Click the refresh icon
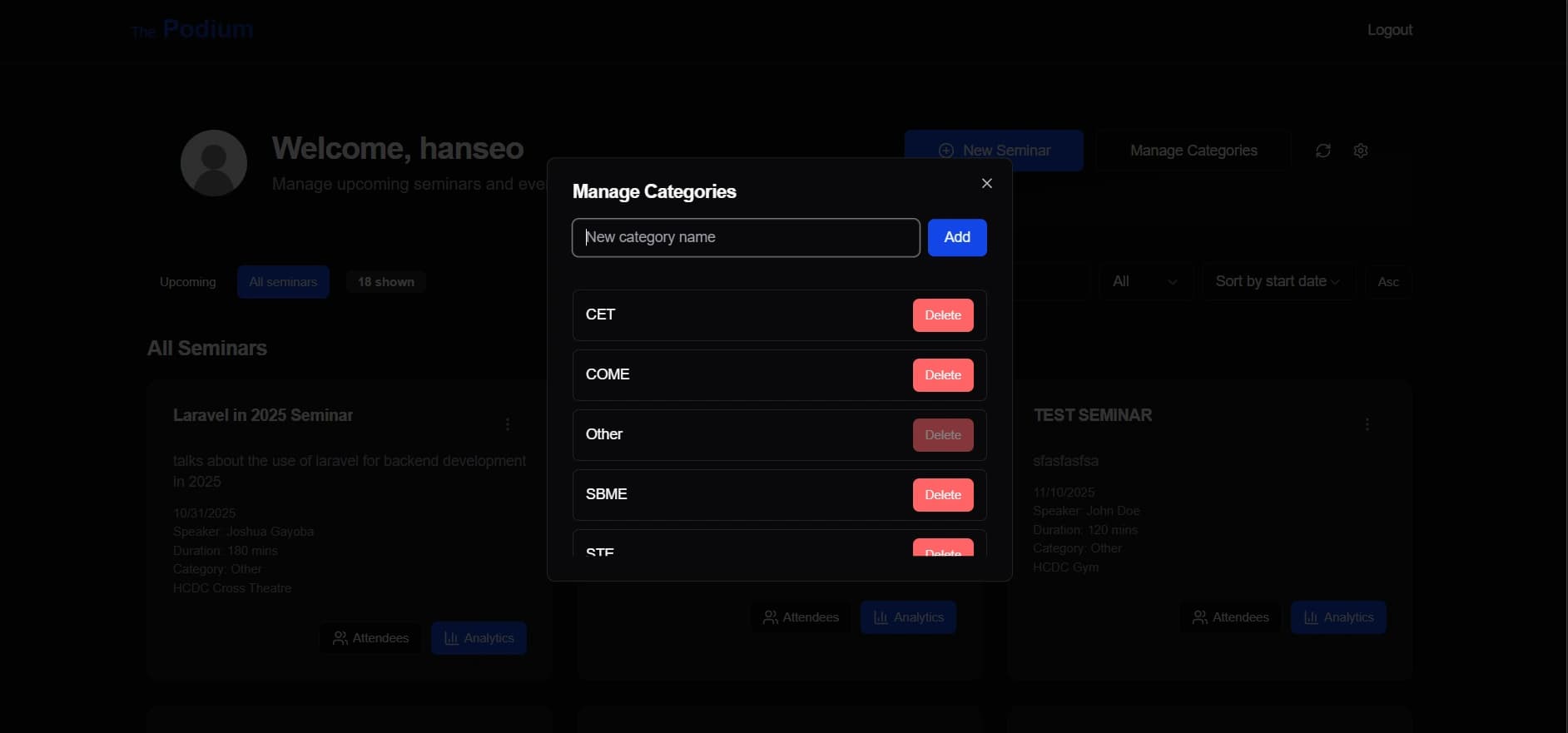The width and height of the screenshot is (1568, 733). 1322,151
